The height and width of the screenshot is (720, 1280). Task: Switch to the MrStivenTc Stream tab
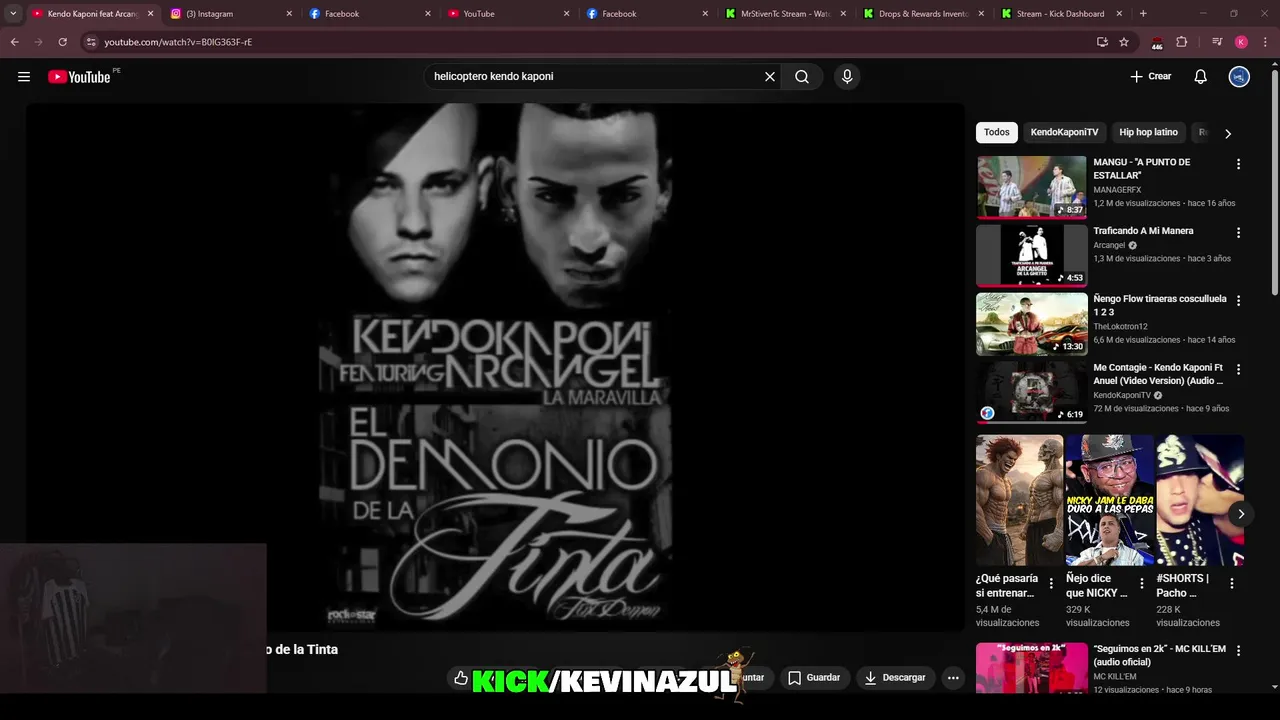click(x=786, y=14)
